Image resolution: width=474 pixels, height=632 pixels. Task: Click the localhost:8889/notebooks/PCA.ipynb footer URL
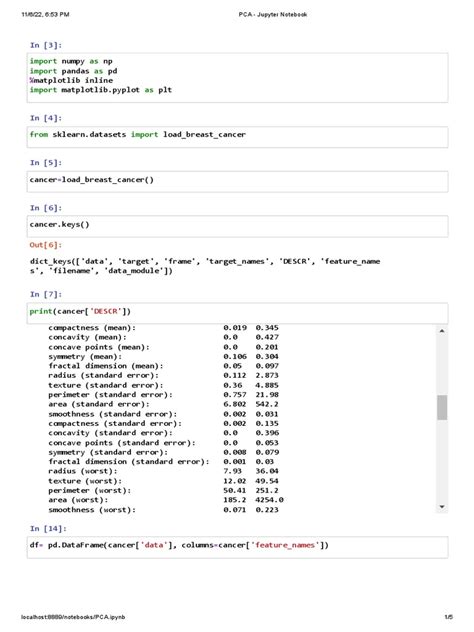click(x=73, y=617)
